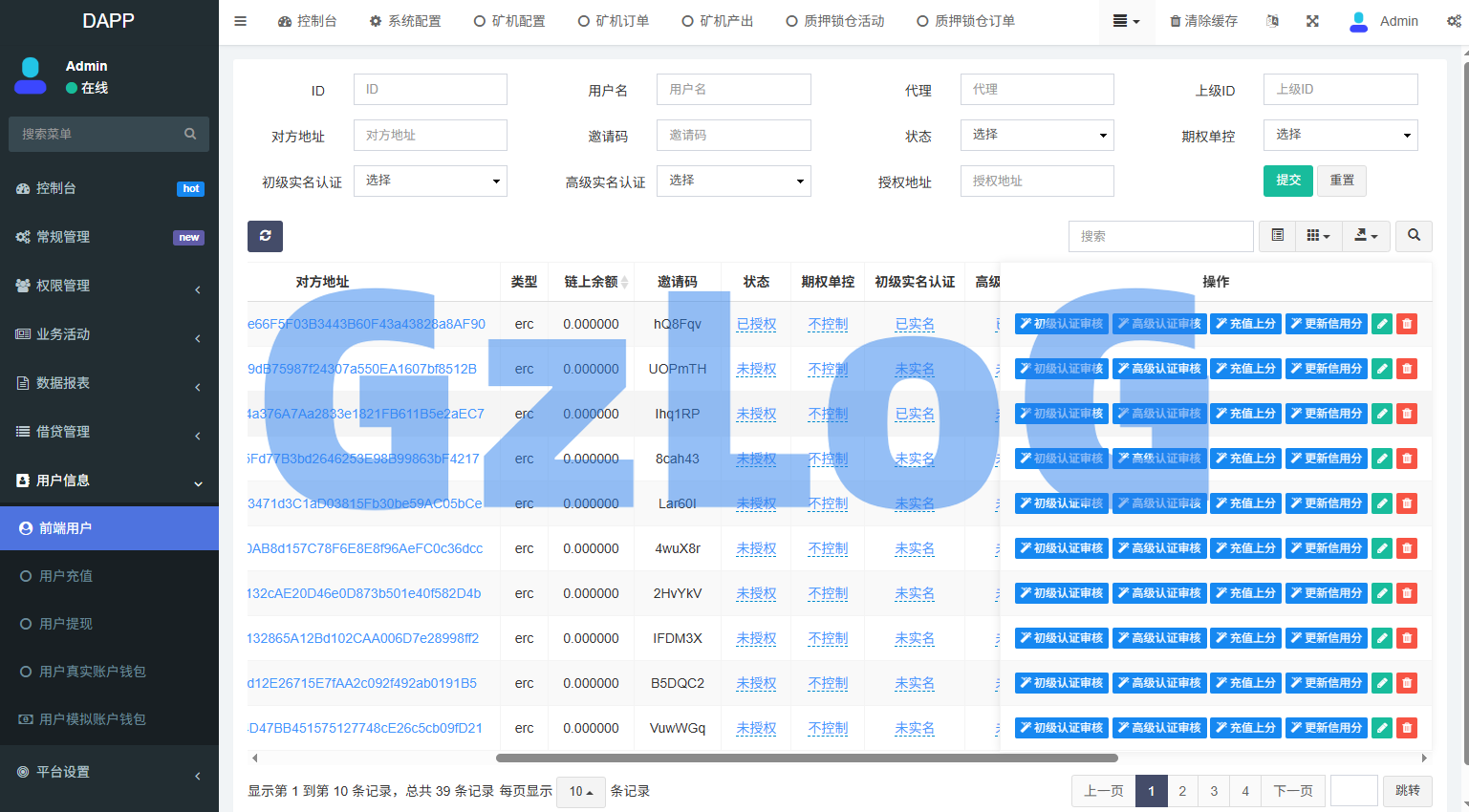Change page size via the 10 dropdown
Viewport: 1469px width, 812px height.
click(x=580, y=791)
